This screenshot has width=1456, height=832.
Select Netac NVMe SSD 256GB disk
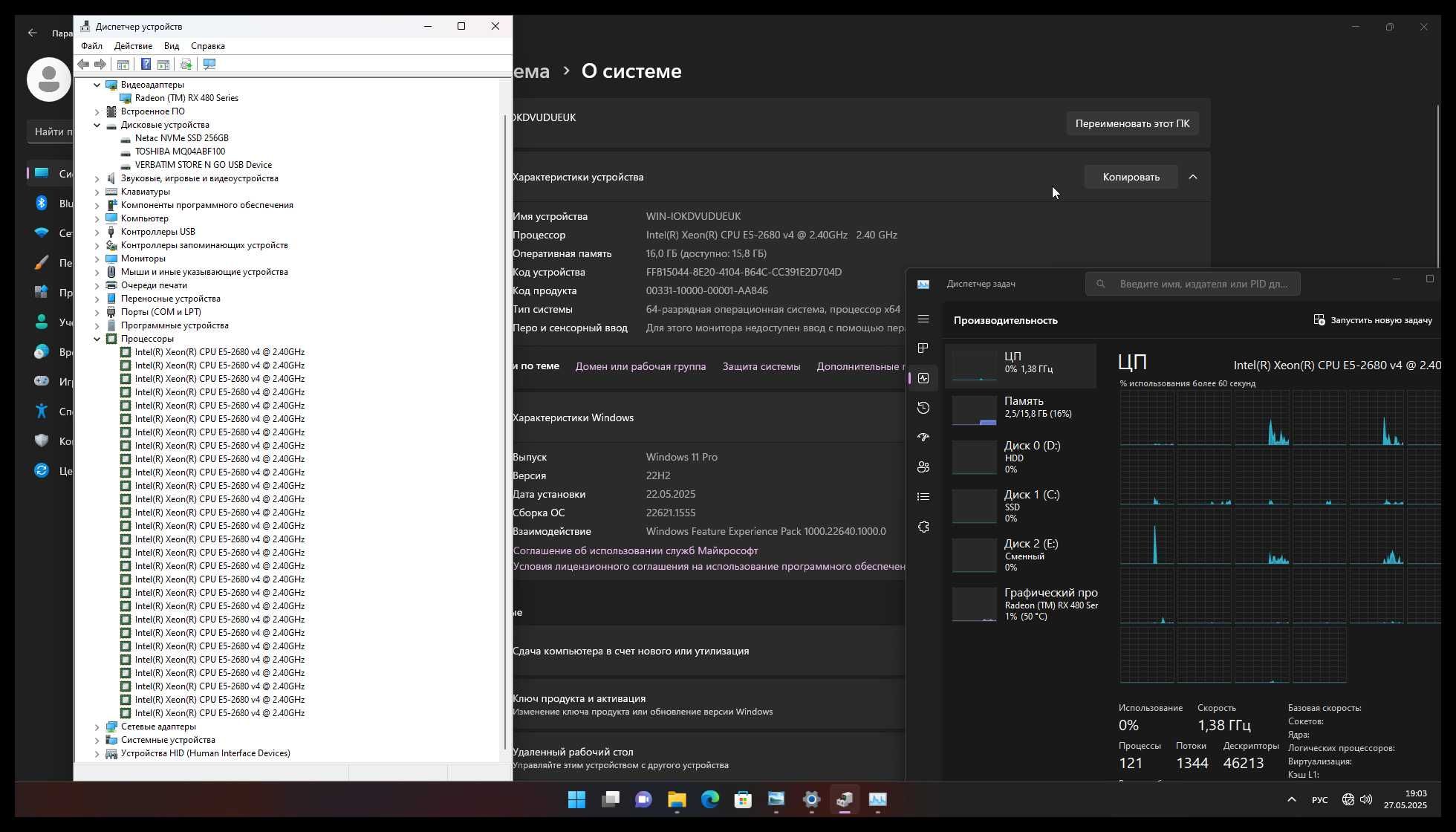point(181,138)
